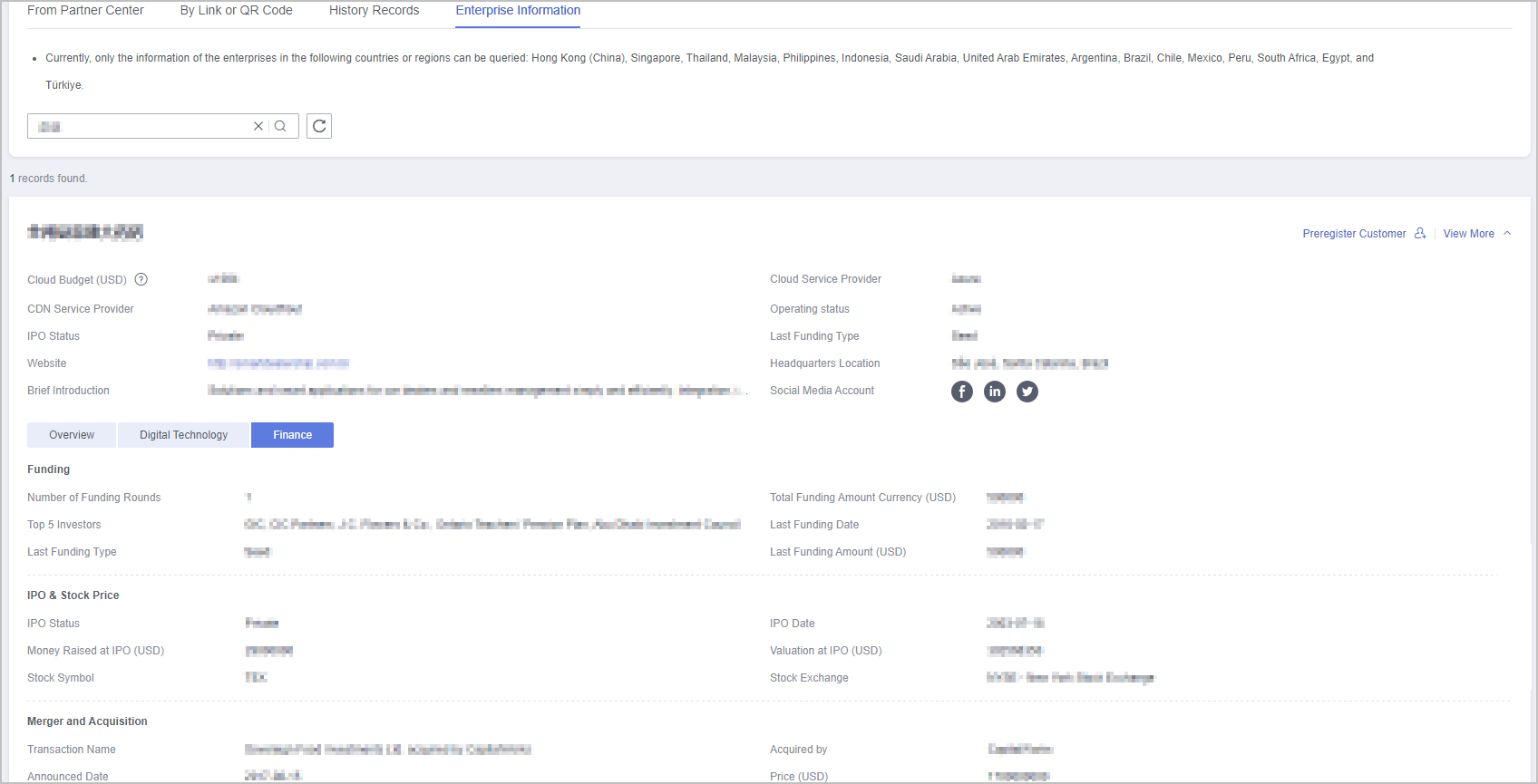Select the Finance tab
The width and height of the screenshot is (1538, 784).
tap(292, 435)
